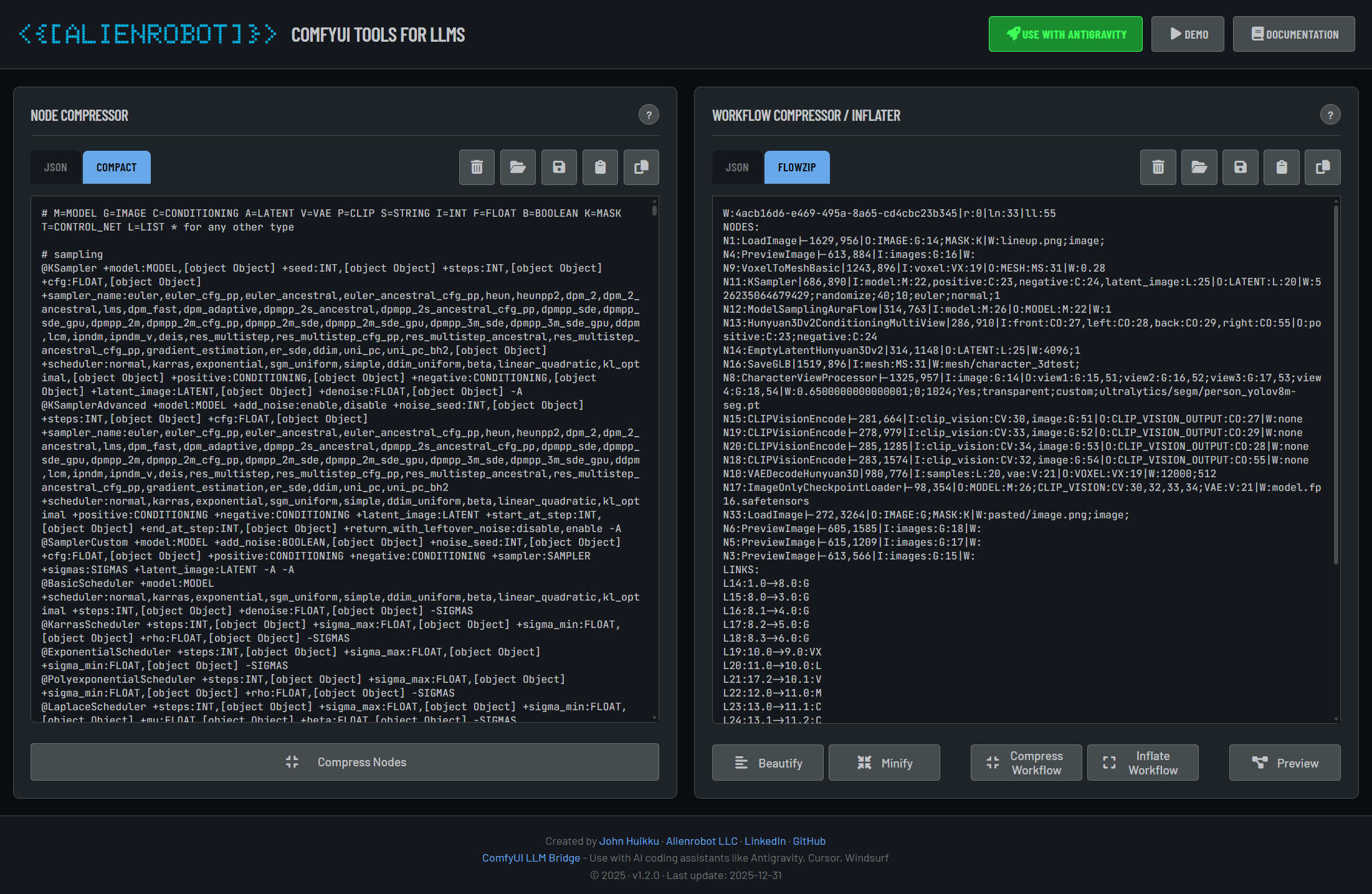Click the Inflate Workflow button

click(1143, 762)
